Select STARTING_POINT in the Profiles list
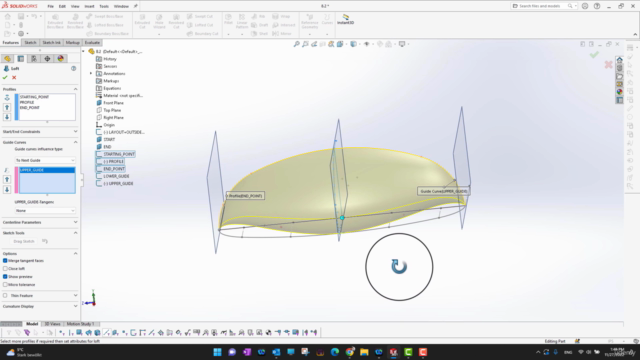Image resolution: width=640 pixels, height=360 pixels. click(x=34, y=97)
